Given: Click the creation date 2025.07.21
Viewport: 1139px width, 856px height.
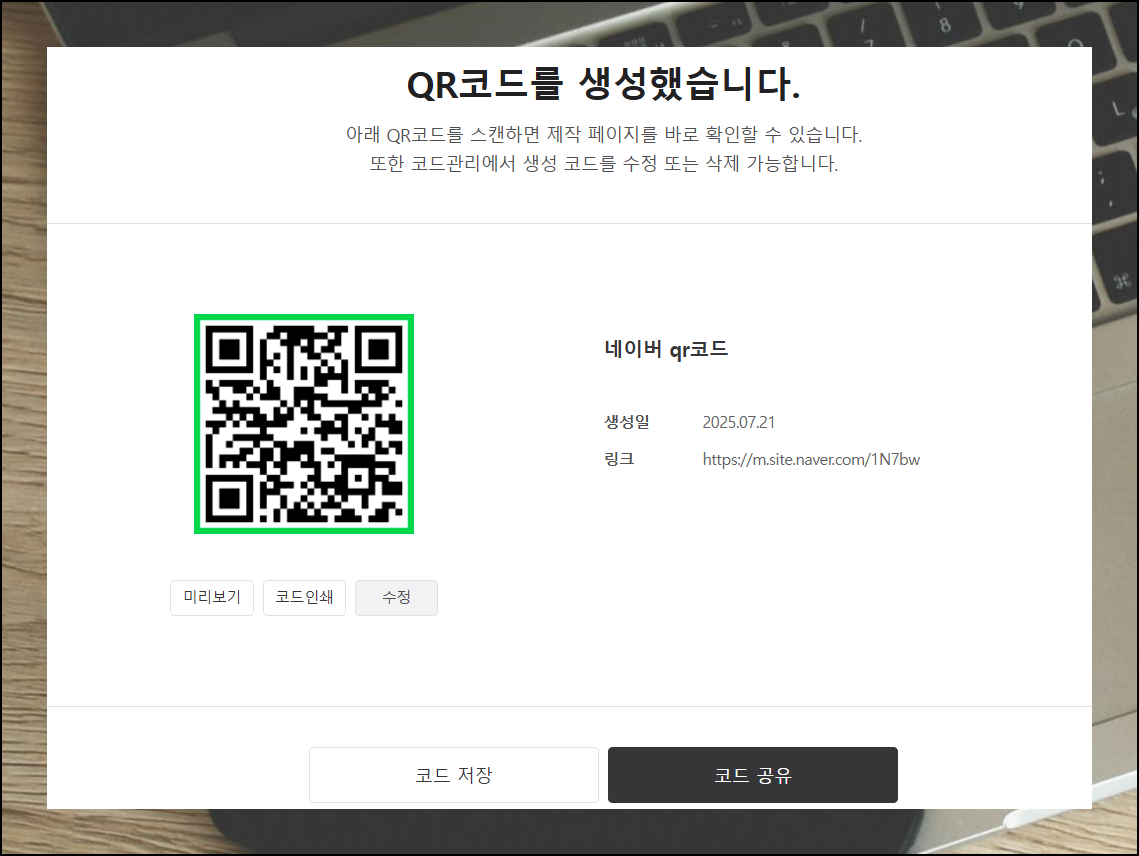Looking at the screenshot, I should [739, 422].
